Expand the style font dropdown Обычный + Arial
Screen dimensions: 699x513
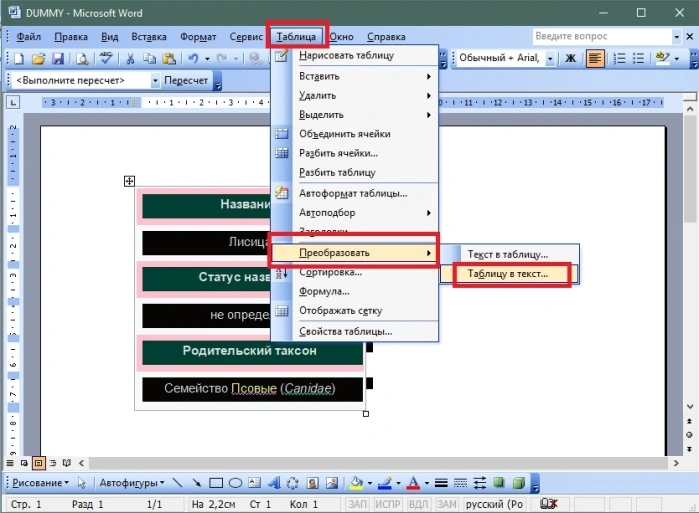pyautogui.click(x=550, y=58)
